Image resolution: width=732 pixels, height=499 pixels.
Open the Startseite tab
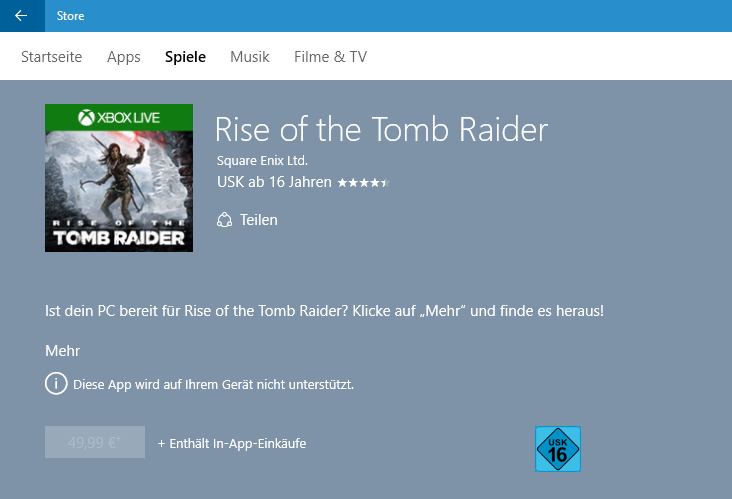pyautogui.click(x=51, y=57)
